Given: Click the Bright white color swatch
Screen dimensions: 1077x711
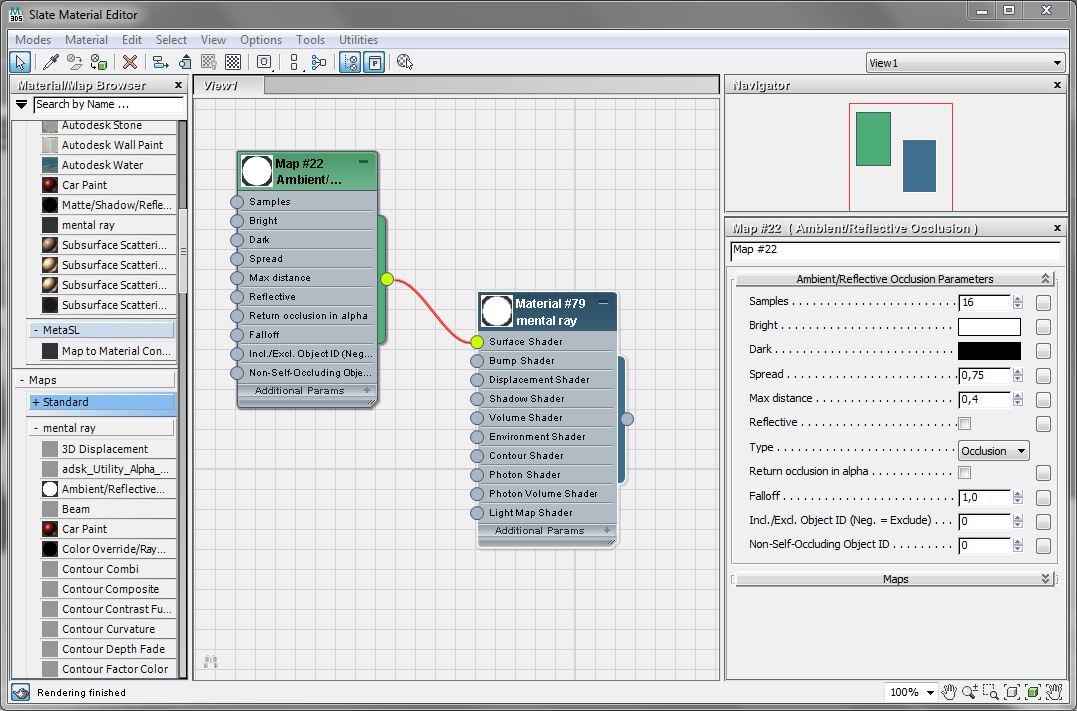Looking at the screenshot, I should coord(989,327).
